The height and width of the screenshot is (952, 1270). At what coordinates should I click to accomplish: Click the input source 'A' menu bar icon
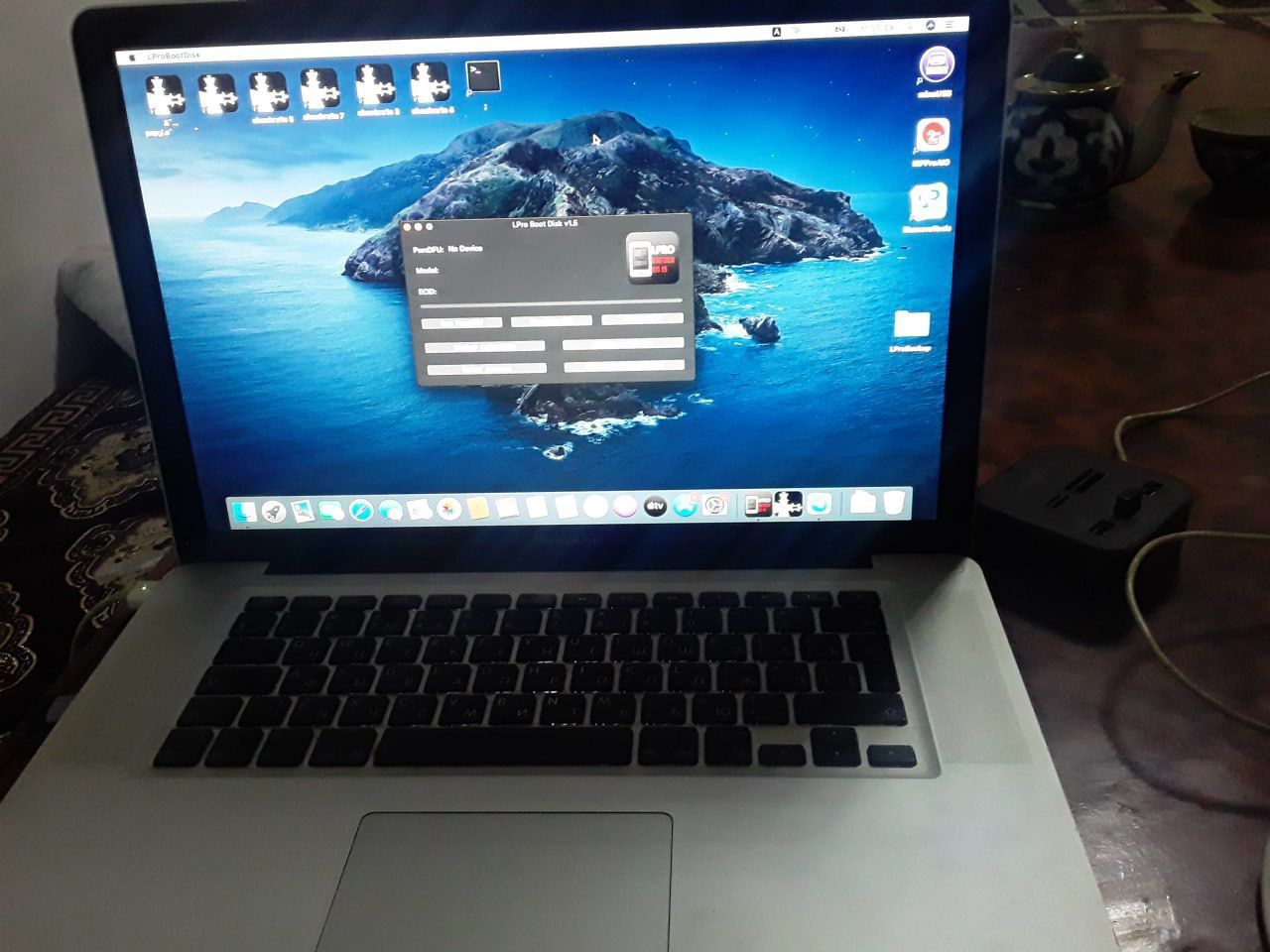click(777, 32)
